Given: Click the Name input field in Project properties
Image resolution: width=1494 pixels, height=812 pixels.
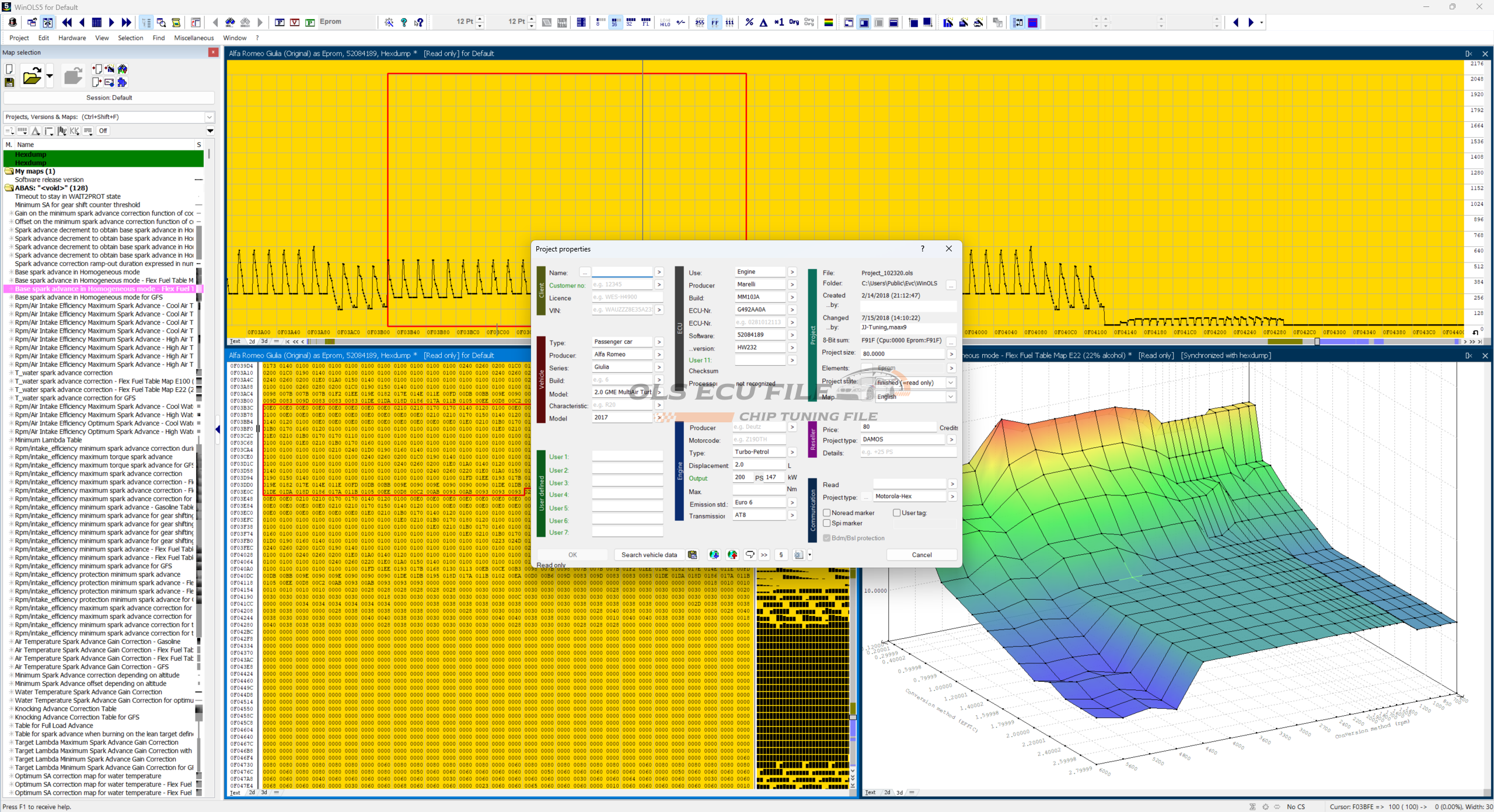Looking at the screenshot, I should (x=622, y=272).
